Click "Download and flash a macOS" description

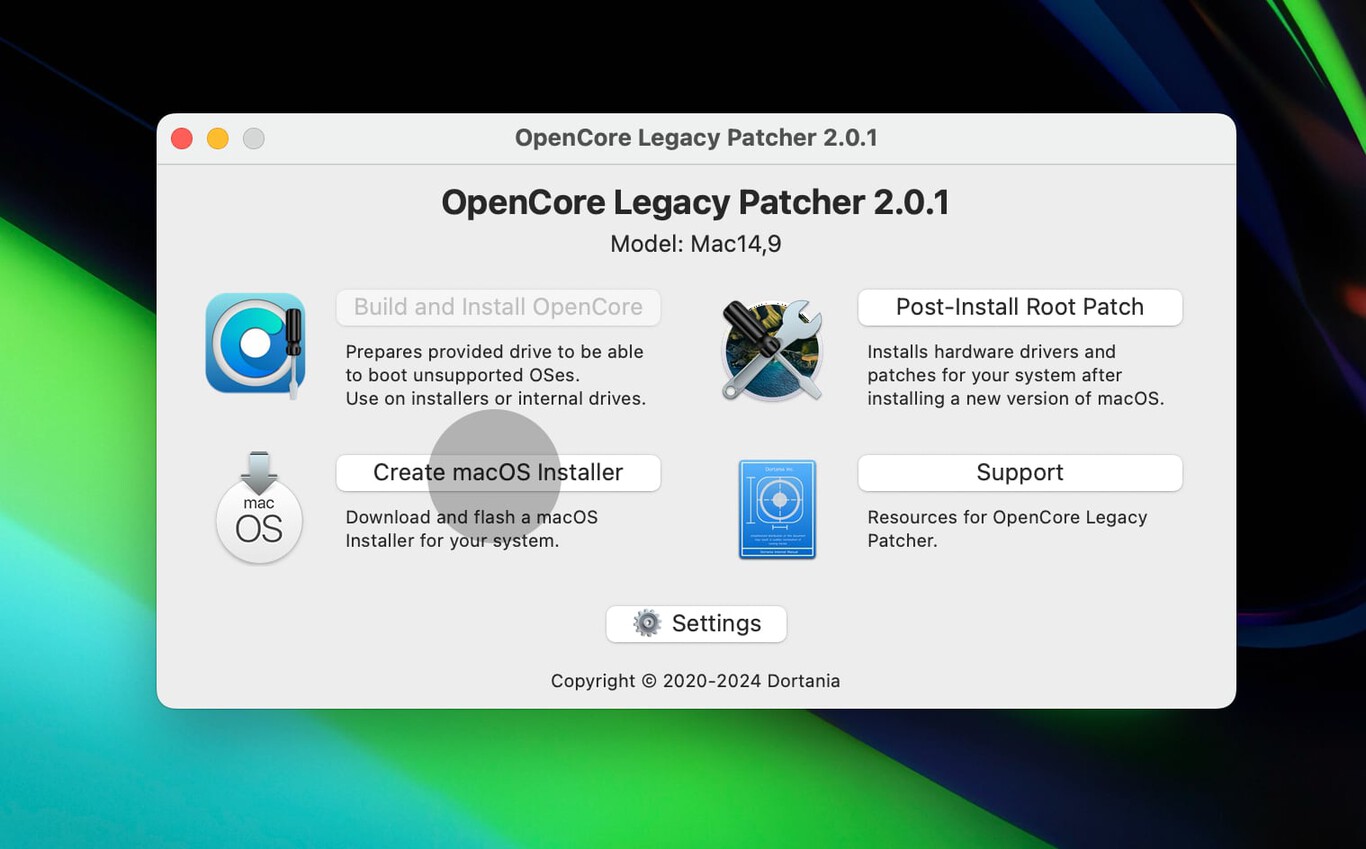[x=472, y=529]
